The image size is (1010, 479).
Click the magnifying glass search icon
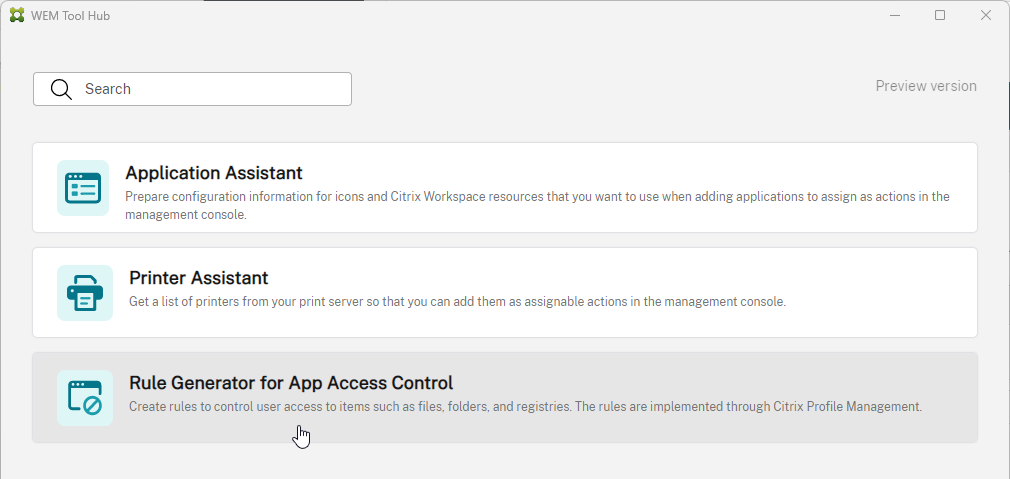click(x=61, y=89)
